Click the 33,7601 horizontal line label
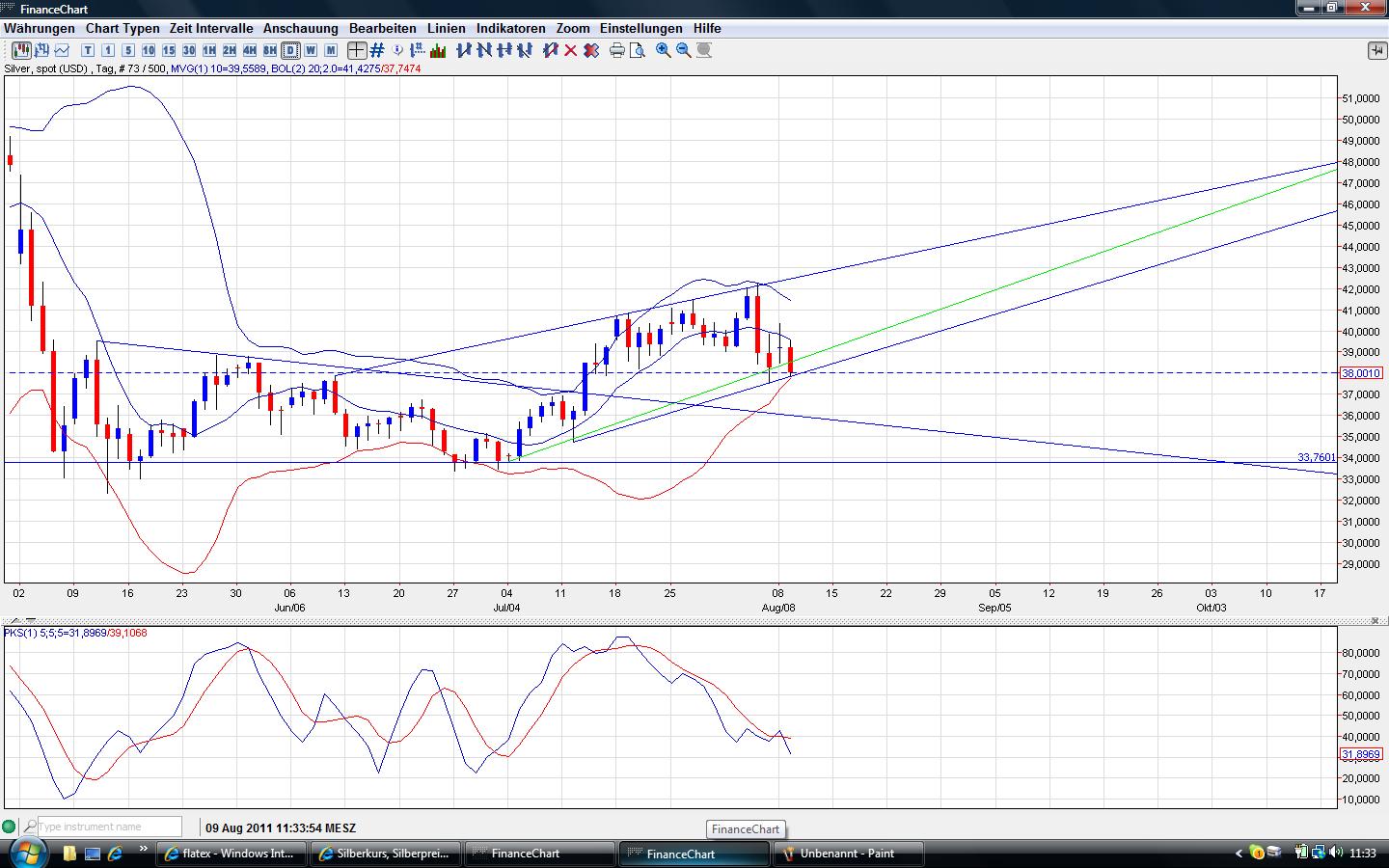 pyautogui.click(x=1317, y=457)
